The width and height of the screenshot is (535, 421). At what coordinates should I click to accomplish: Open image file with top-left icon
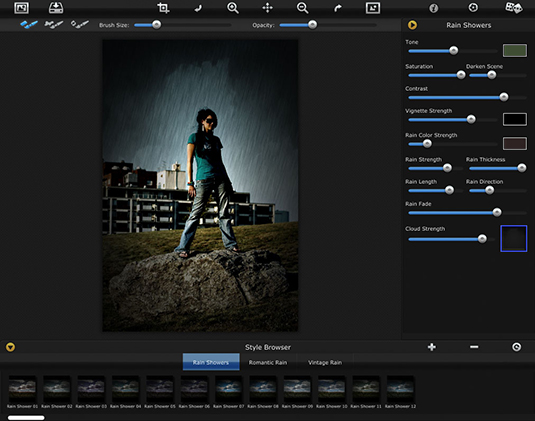point(21,8)
